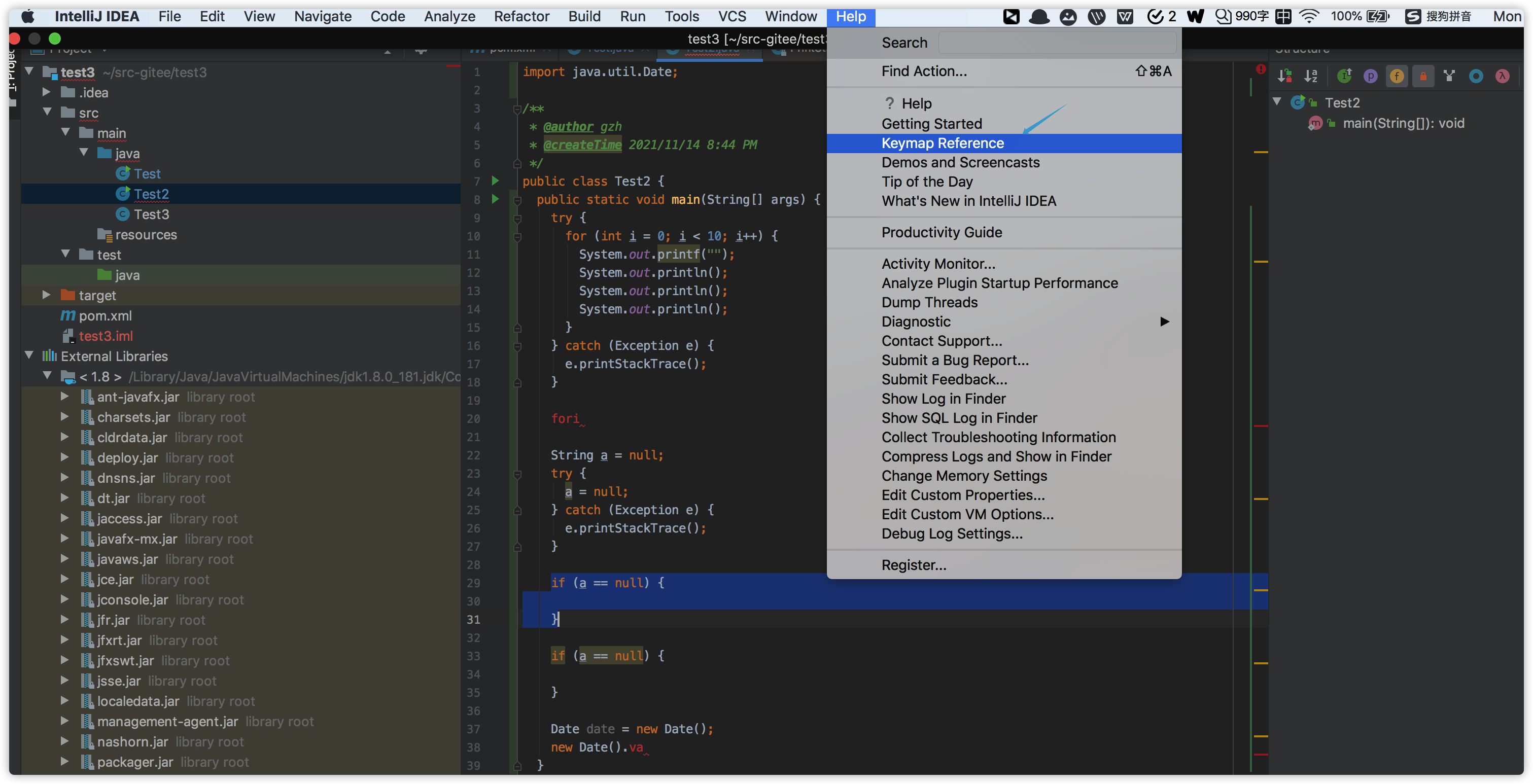The width and height of the screenshot is (1533, 784).
Task: Toggle Show Inherited members icon
Action: pyautogui.click(x=1344, y=76)
